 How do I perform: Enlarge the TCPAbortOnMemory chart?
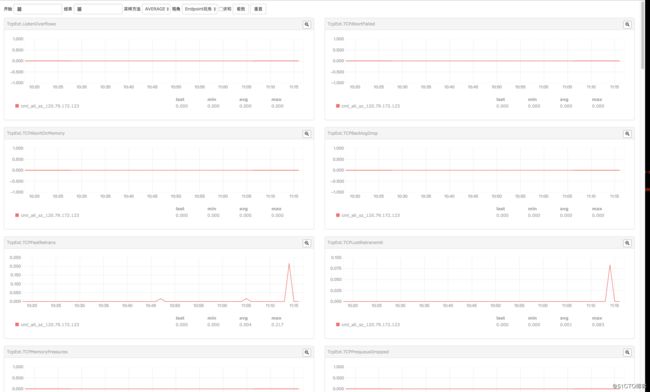click(x=307, y=134)
